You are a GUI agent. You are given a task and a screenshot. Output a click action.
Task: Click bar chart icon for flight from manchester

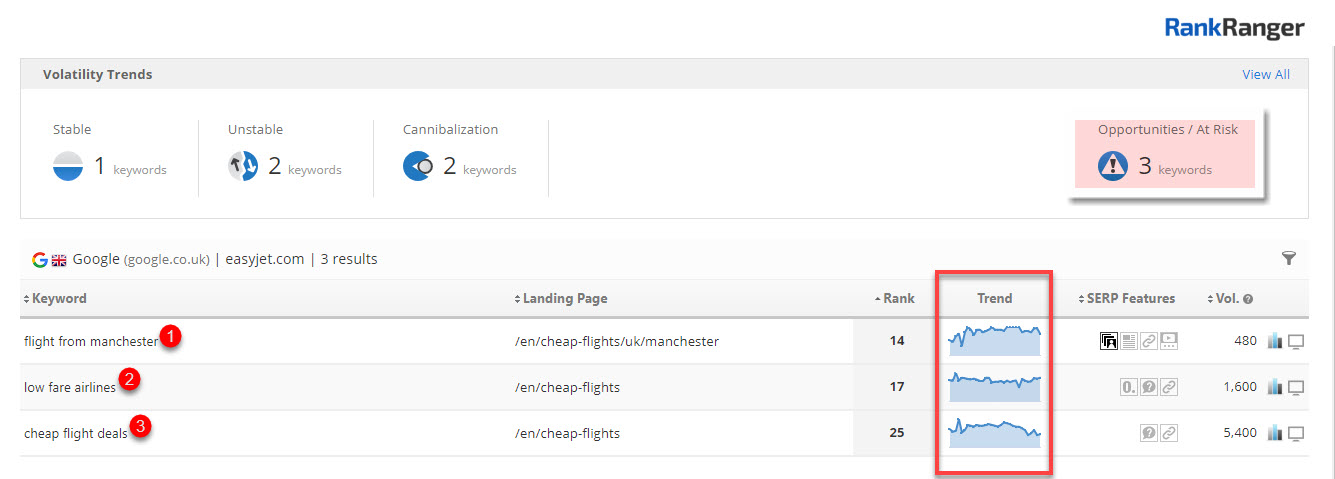click(x=1274, y=341)
